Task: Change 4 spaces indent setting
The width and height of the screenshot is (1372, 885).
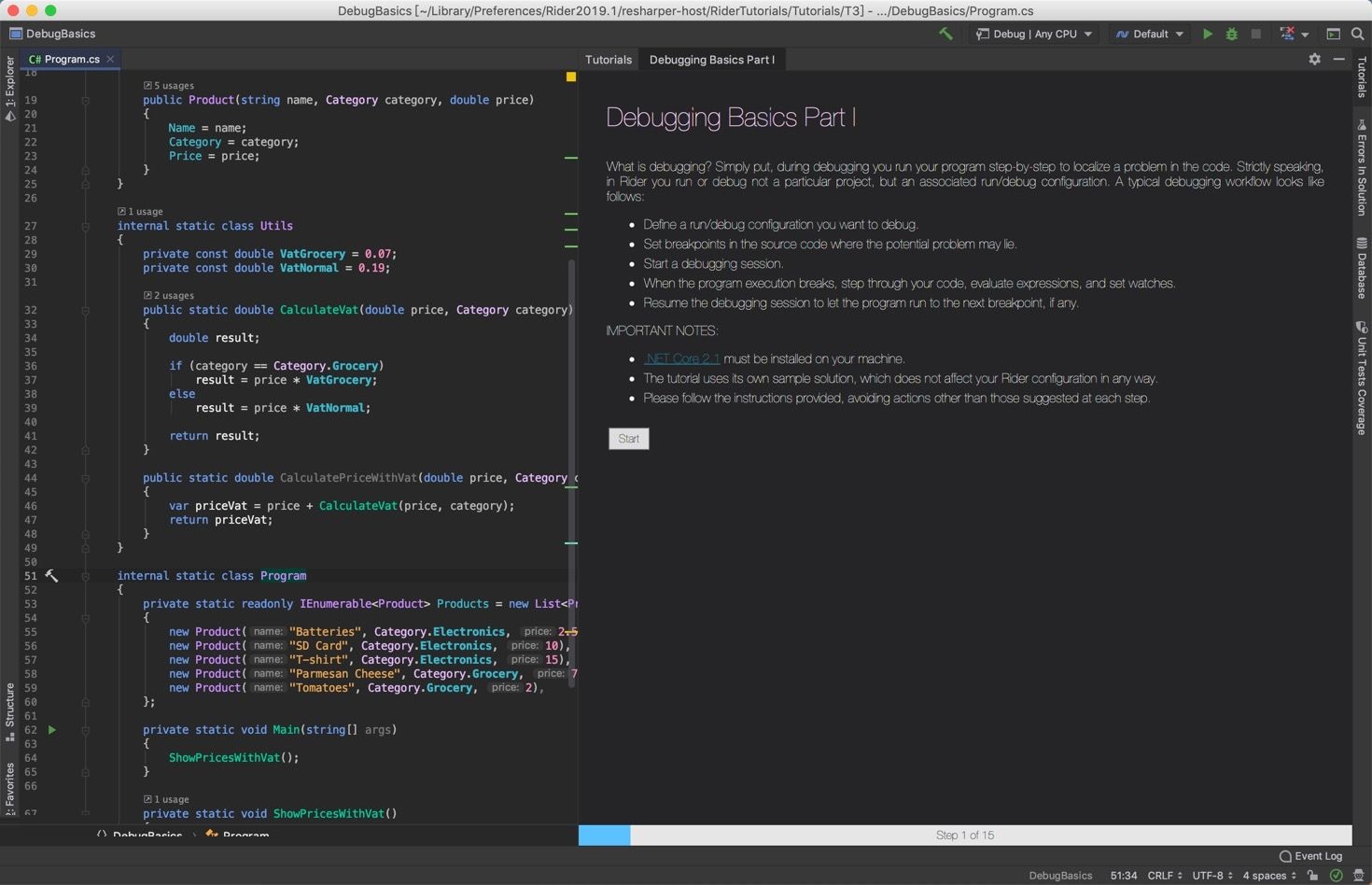Action: pyautogui.click(x=1269, y=876)
